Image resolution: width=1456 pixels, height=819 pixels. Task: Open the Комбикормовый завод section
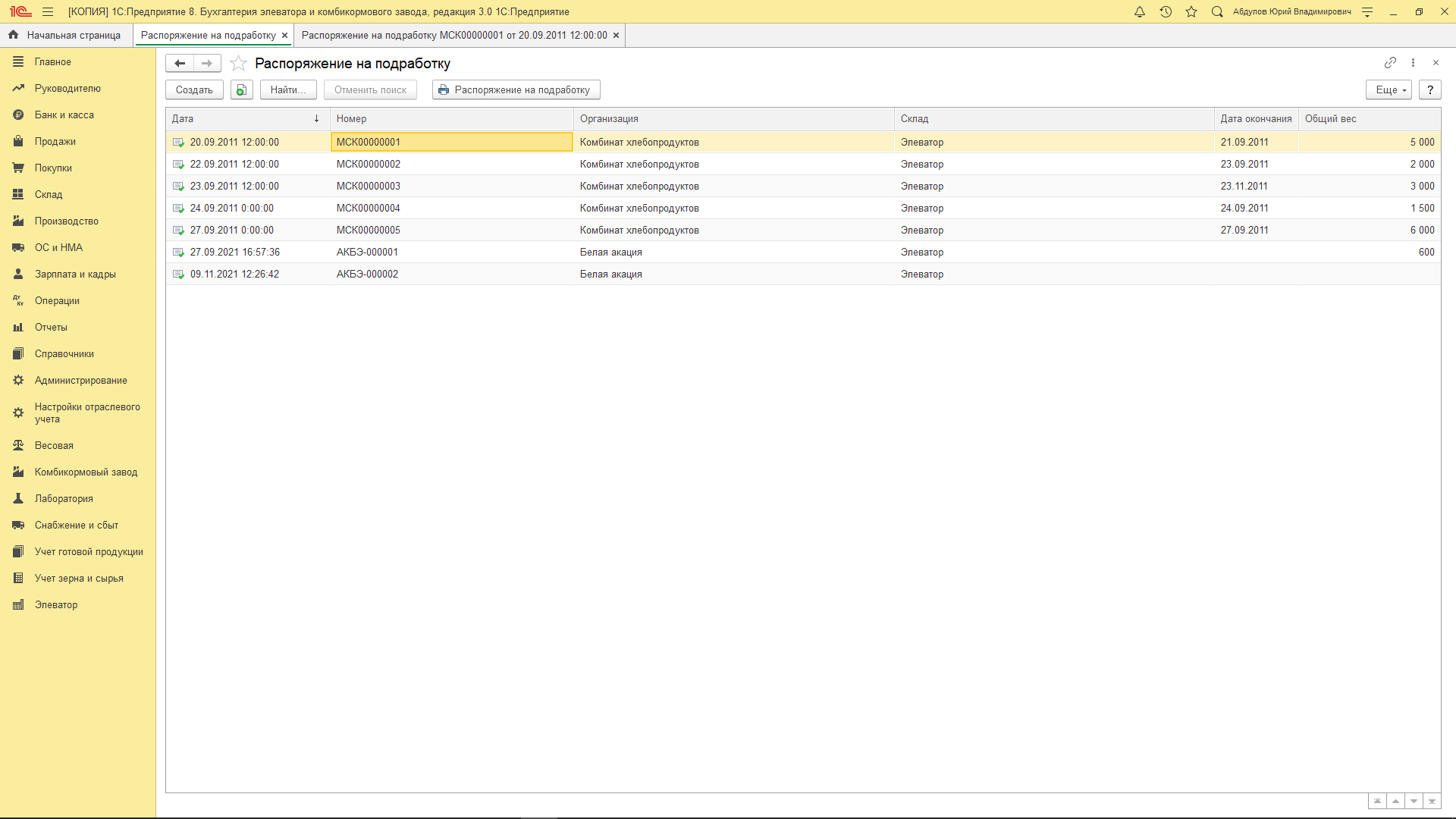77,472
